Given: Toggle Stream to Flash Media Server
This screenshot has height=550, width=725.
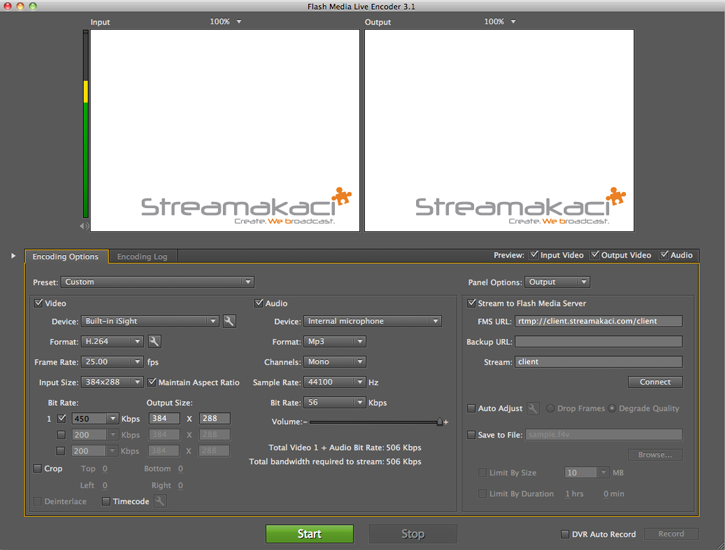Looking at the screenshot, I should coord(471,303).
